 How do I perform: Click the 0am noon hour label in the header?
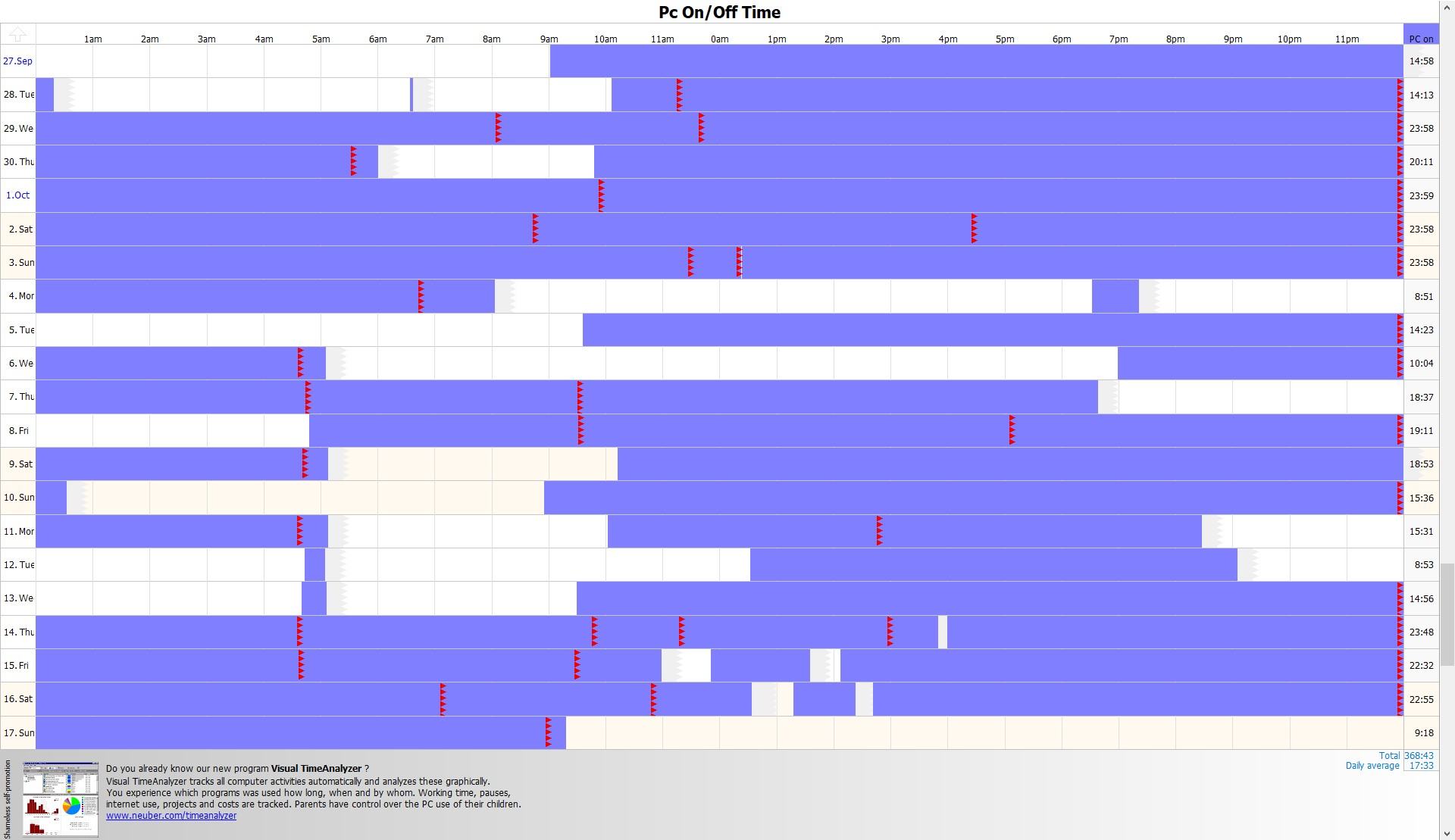tap(719, 39)
